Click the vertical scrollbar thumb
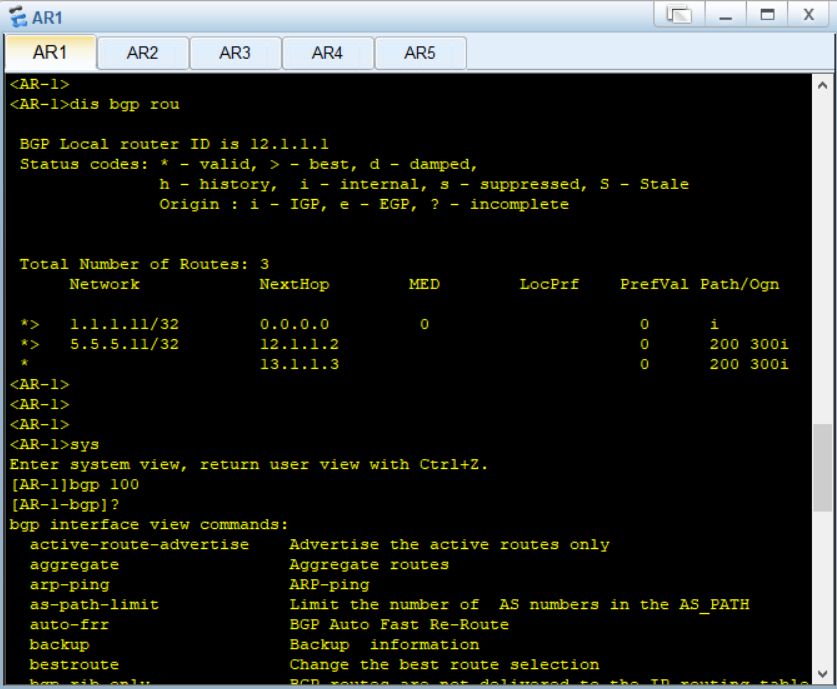 pyautogui.click(x=822, y=468)
